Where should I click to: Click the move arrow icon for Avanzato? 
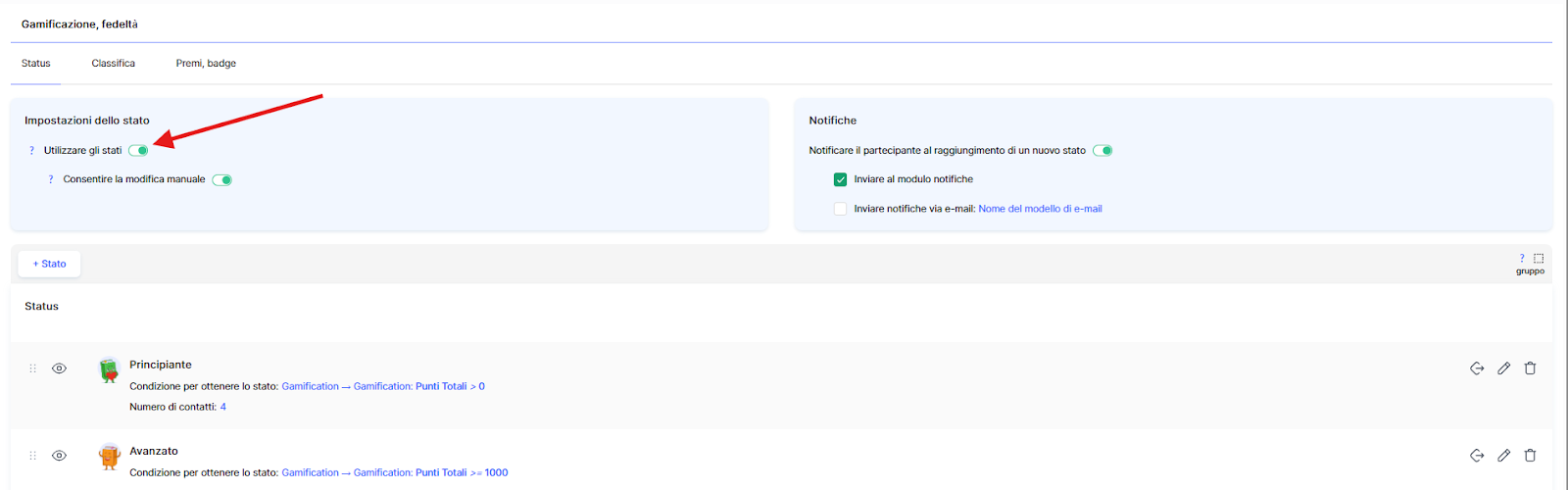coord(1477,455)
